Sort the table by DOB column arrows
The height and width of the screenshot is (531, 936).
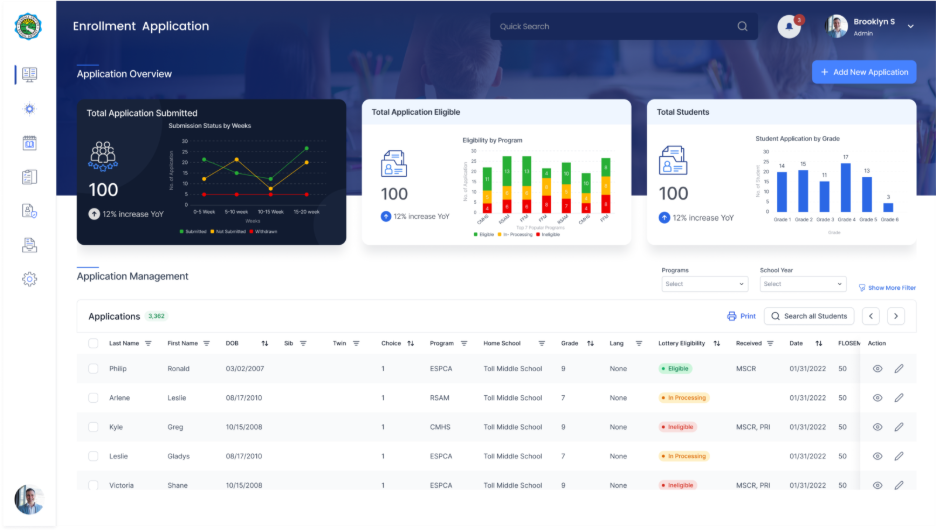tap(265, 343)
